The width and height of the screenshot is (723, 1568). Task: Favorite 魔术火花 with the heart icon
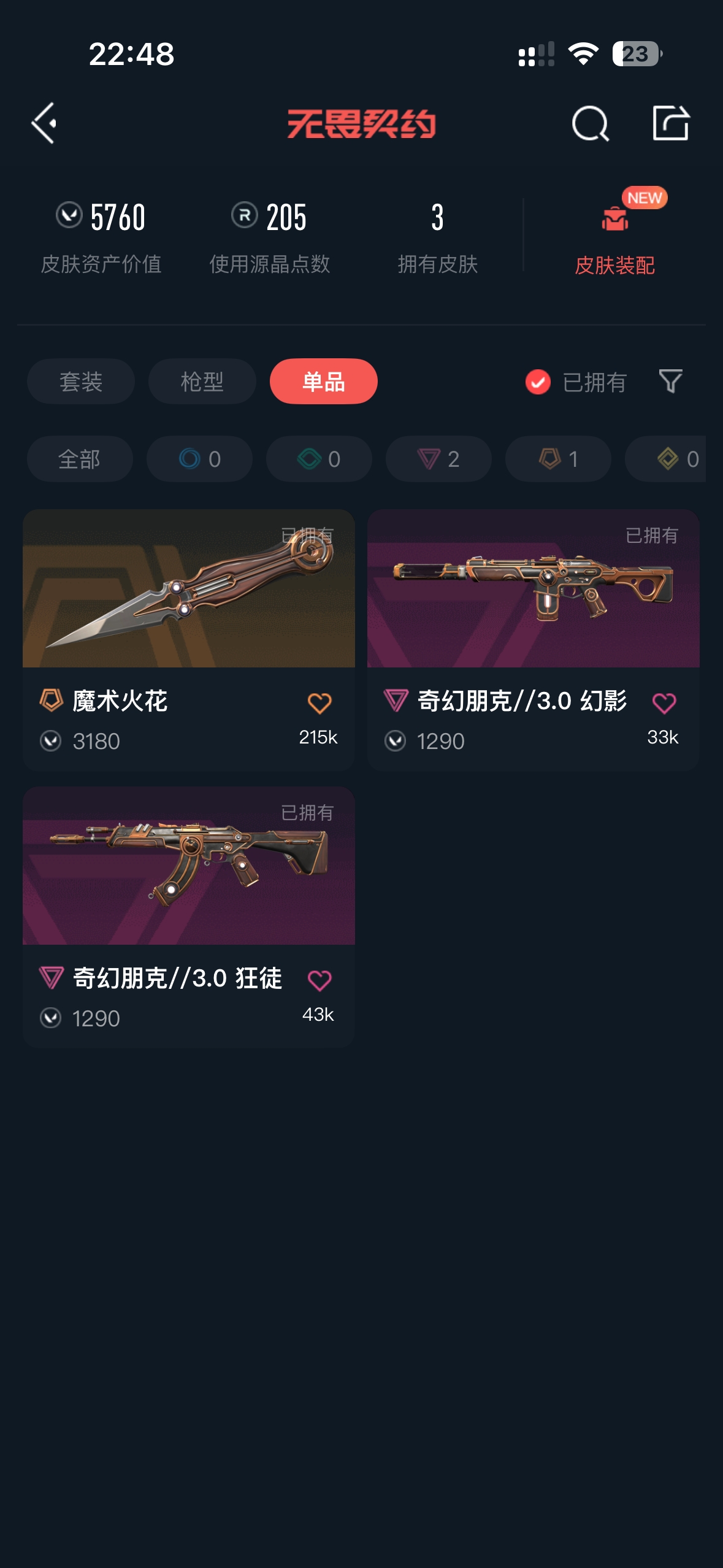tap(319, 703)
